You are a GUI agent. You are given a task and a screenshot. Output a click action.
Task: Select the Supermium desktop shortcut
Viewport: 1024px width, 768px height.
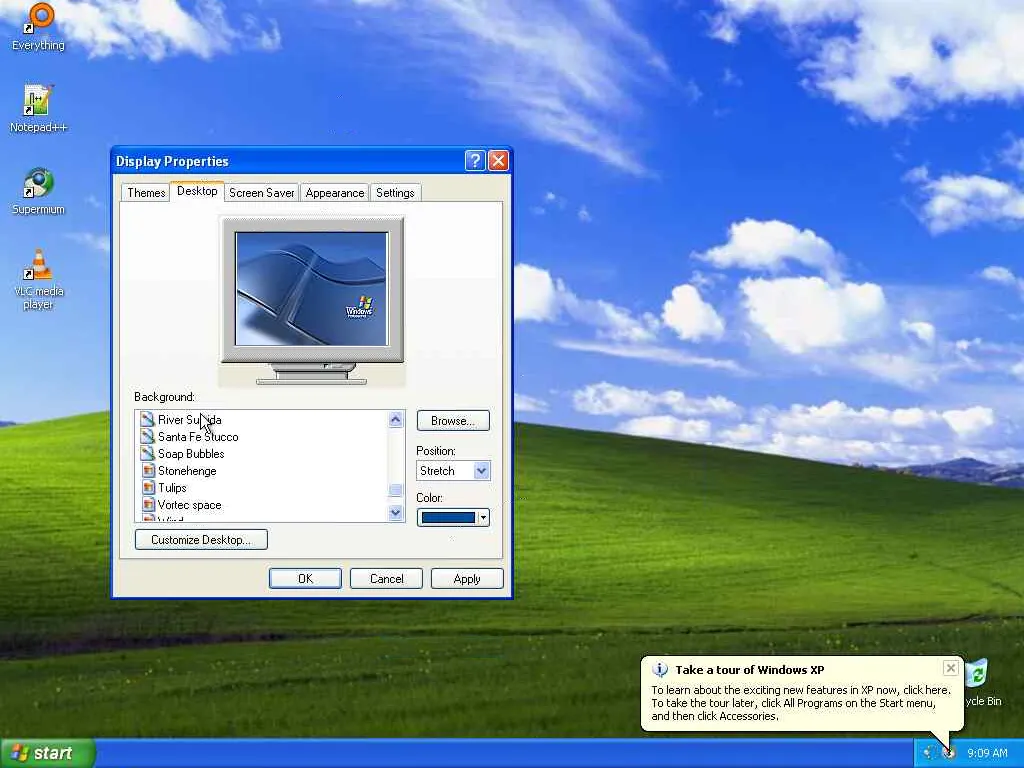click(38, 191)
